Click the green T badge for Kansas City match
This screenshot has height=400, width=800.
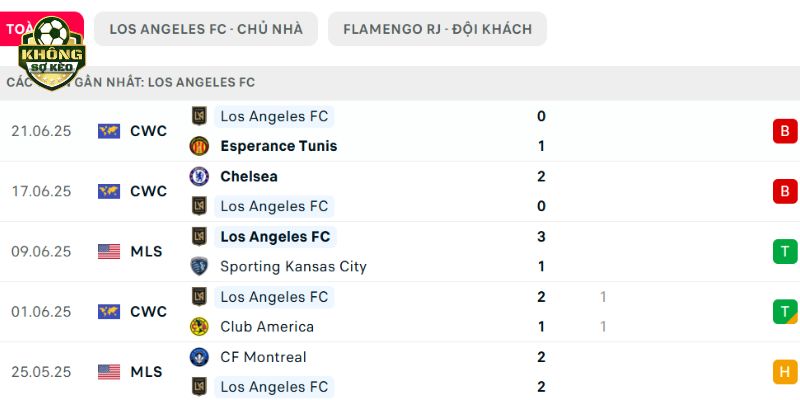(785, 252)
